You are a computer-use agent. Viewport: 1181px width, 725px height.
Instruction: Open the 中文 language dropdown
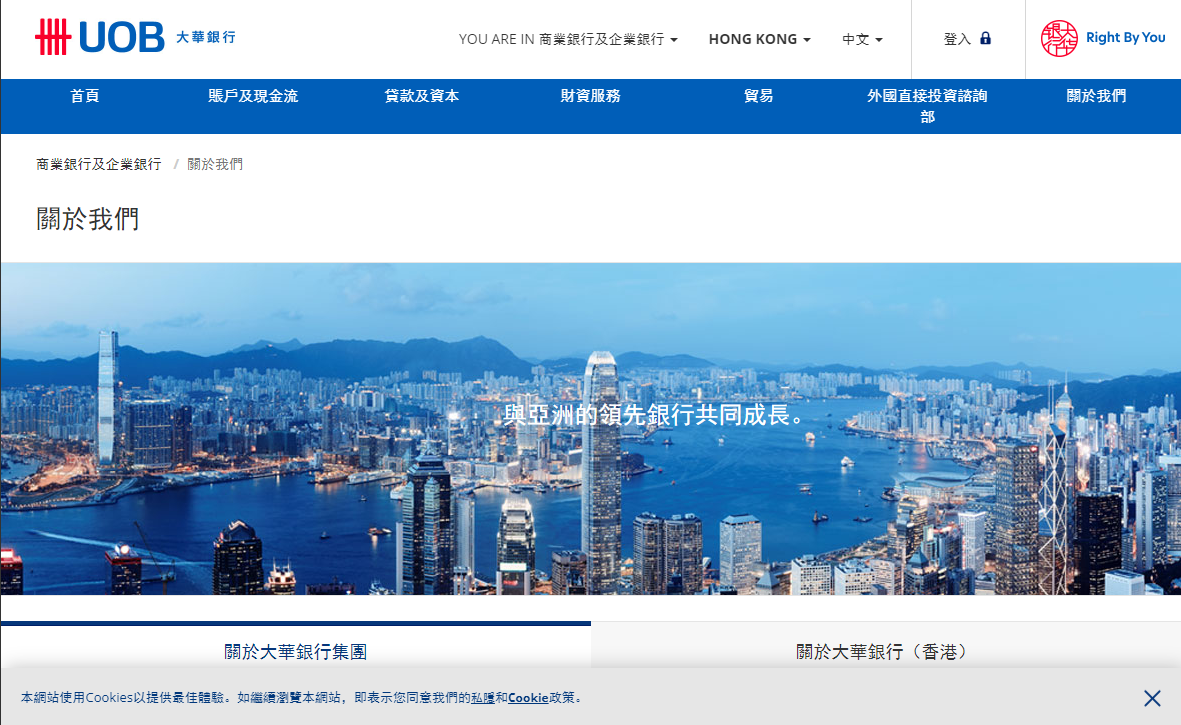[x=862, y=39]
